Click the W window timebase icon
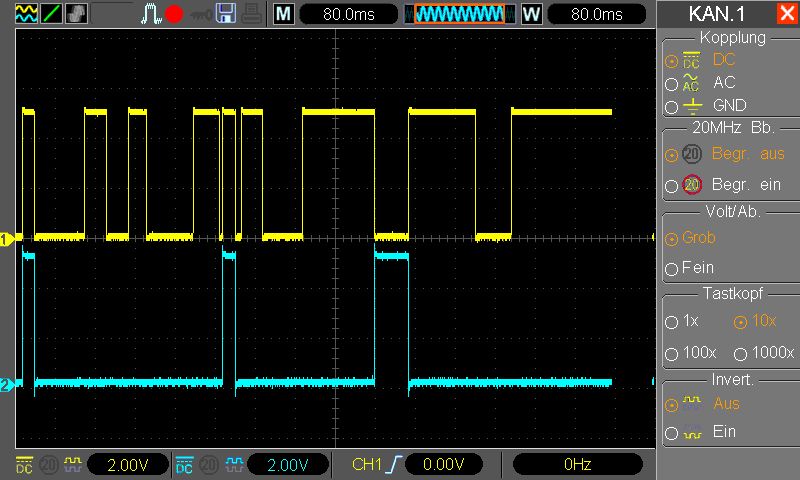The image size is (800, 480). (531, 14)
